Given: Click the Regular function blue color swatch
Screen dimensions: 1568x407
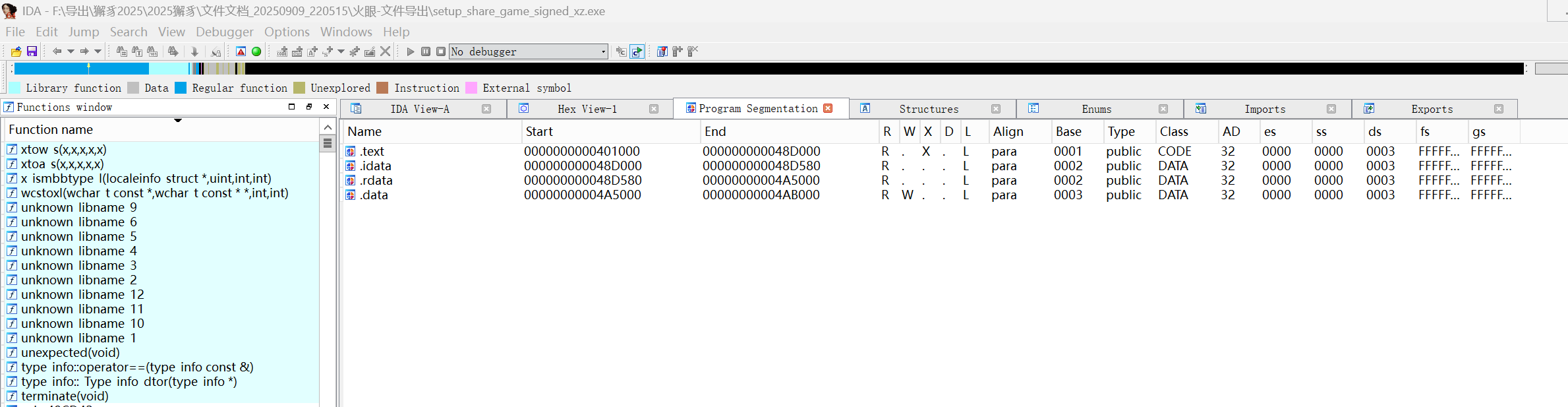Looking at the screenshot, I should [x=181, y=88].
